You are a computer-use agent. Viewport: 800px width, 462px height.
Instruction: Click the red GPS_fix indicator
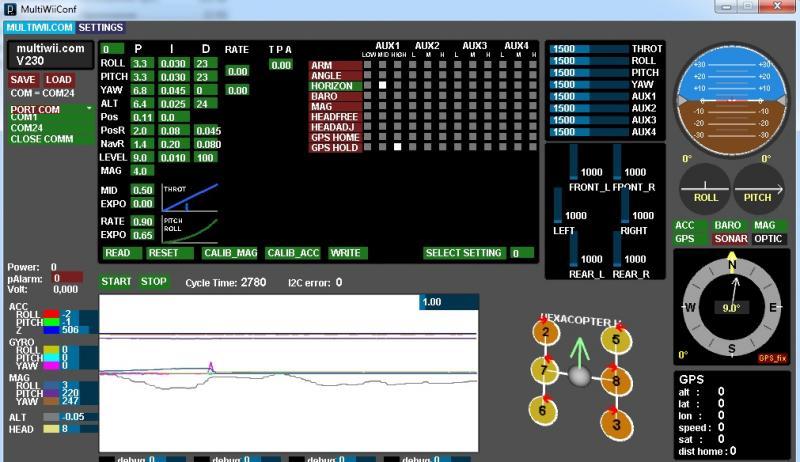coord(772,357)
